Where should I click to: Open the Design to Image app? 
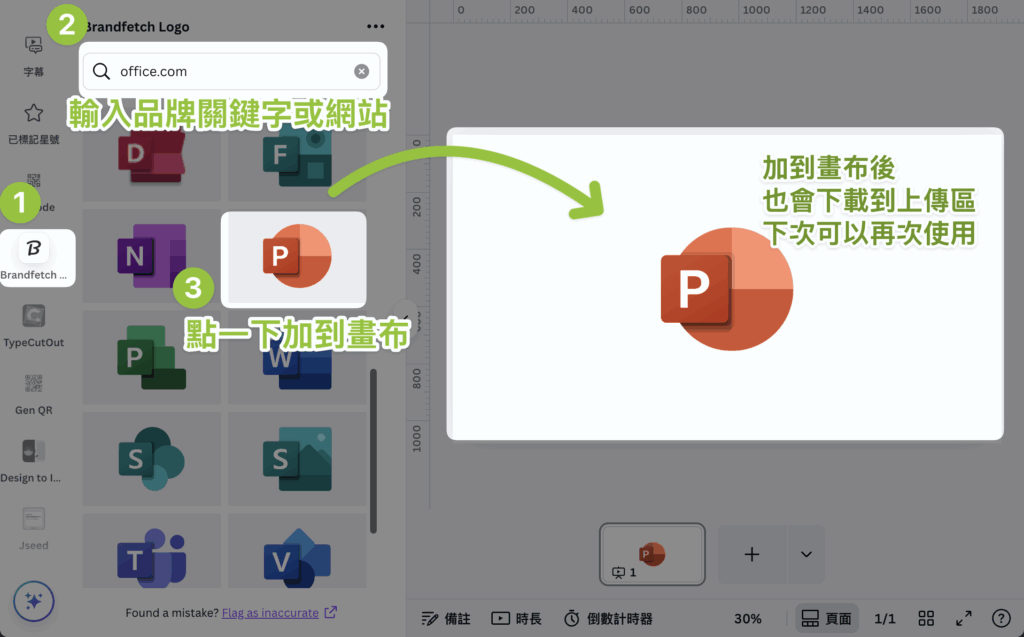click(x=33, y=461)
